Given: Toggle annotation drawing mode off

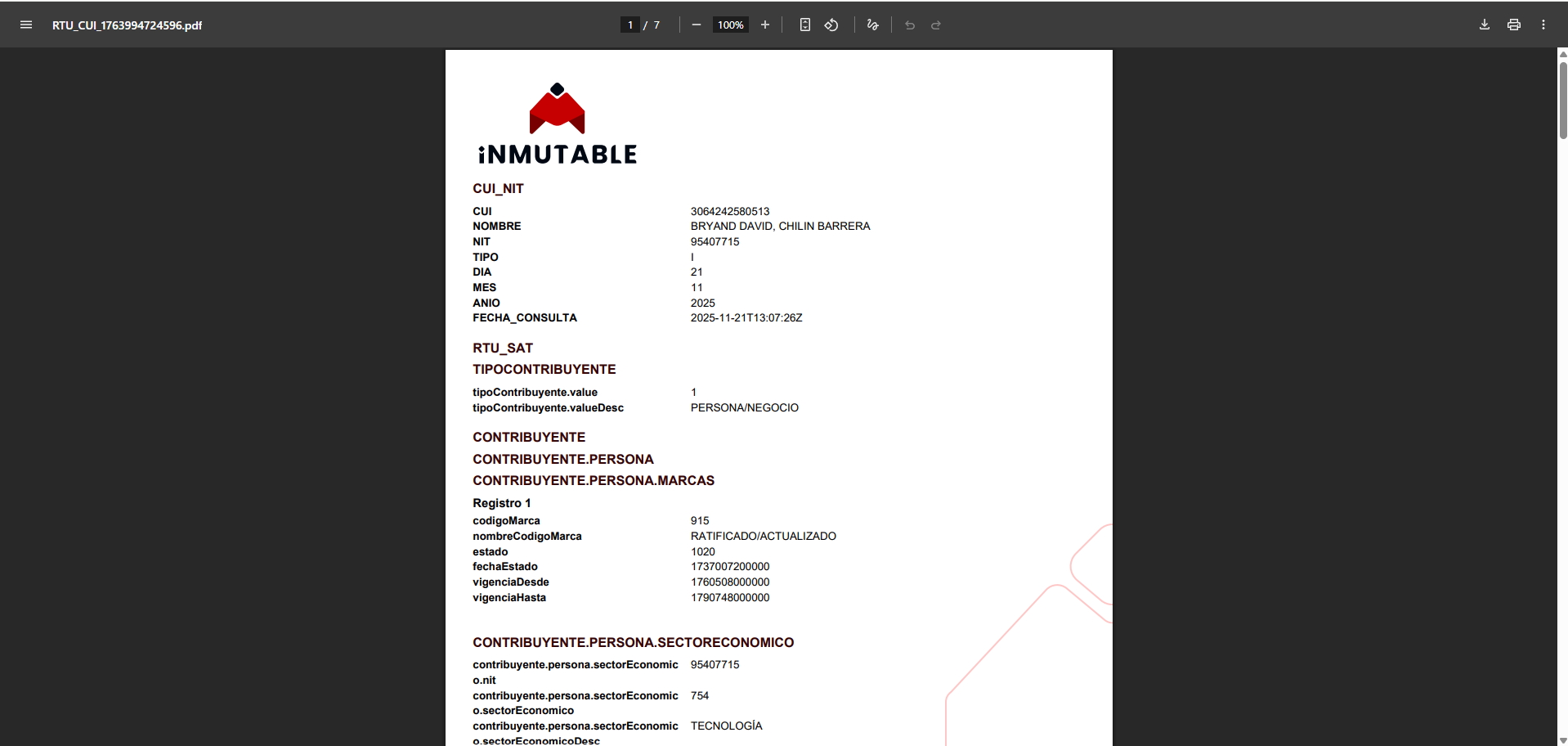Looking at the screenshot, I should pos(871,25).
